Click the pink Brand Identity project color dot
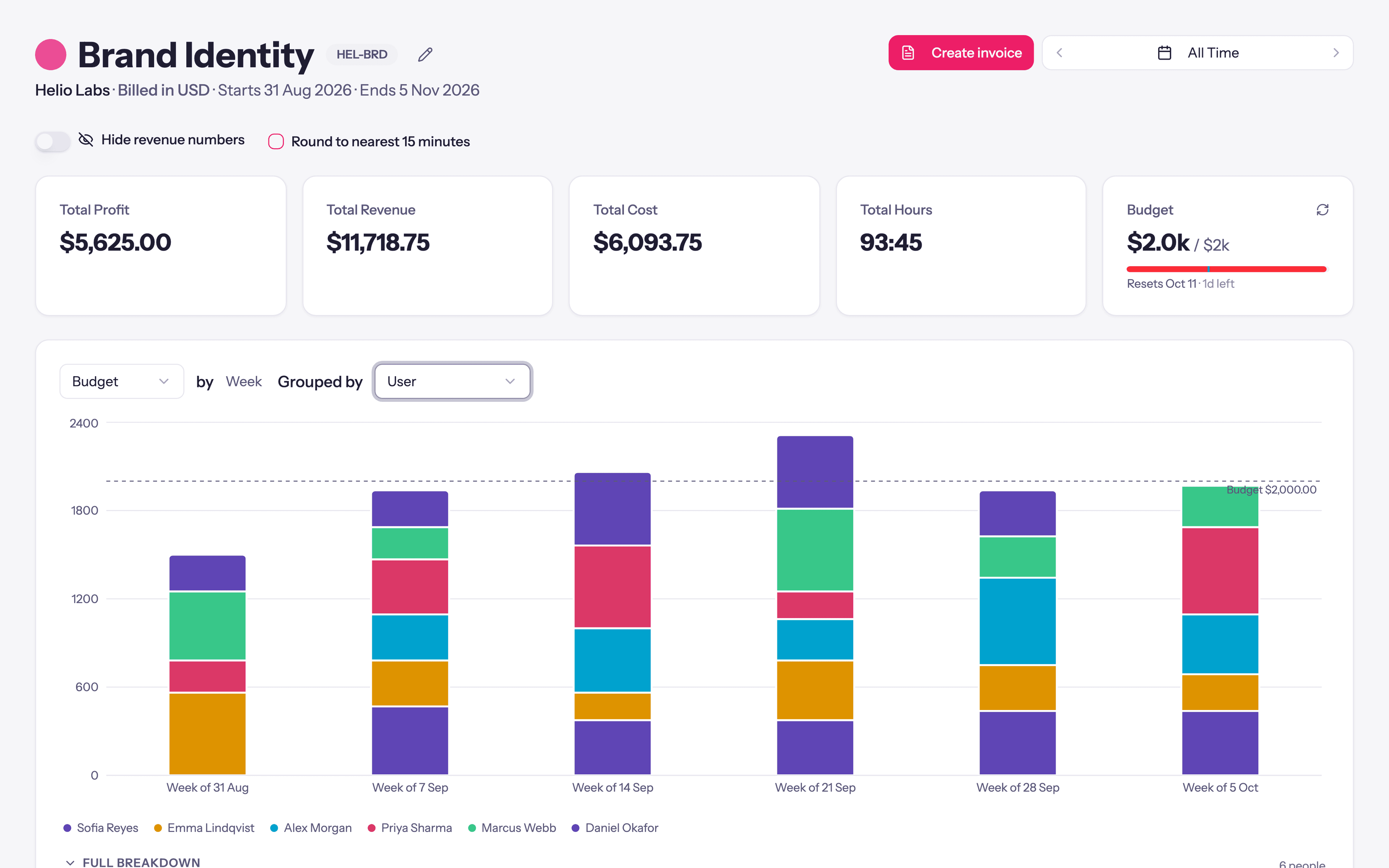The height and width of the screenshot is (868, 1389). tap(51, 55)
